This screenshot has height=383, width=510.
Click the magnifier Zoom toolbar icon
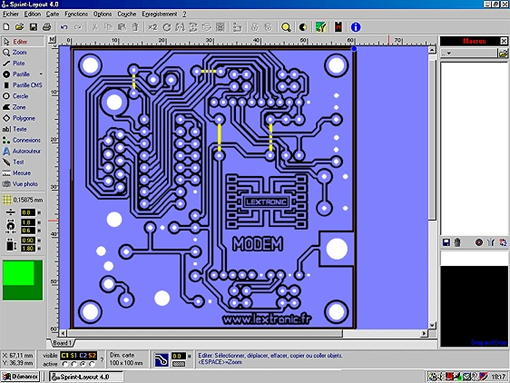[286, 27]
